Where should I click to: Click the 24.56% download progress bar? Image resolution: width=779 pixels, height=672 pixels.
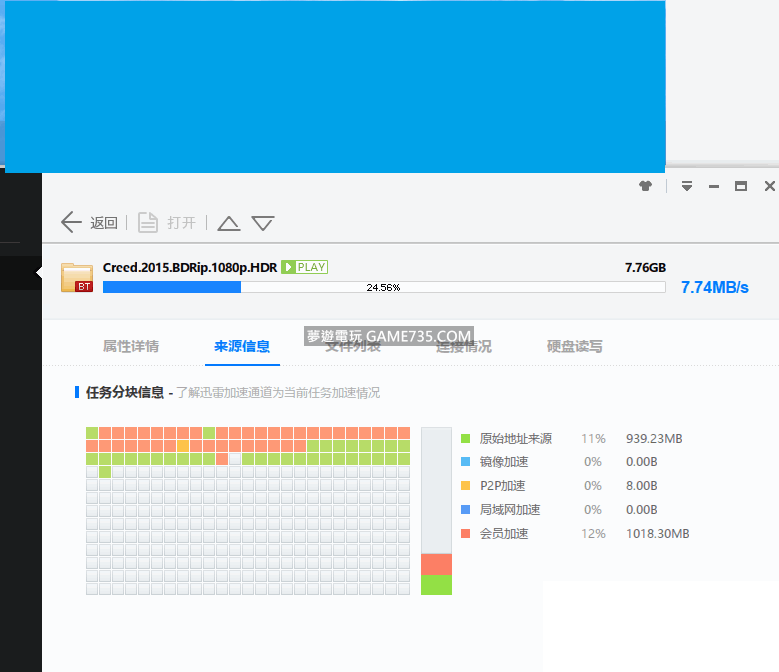point(383,287)
